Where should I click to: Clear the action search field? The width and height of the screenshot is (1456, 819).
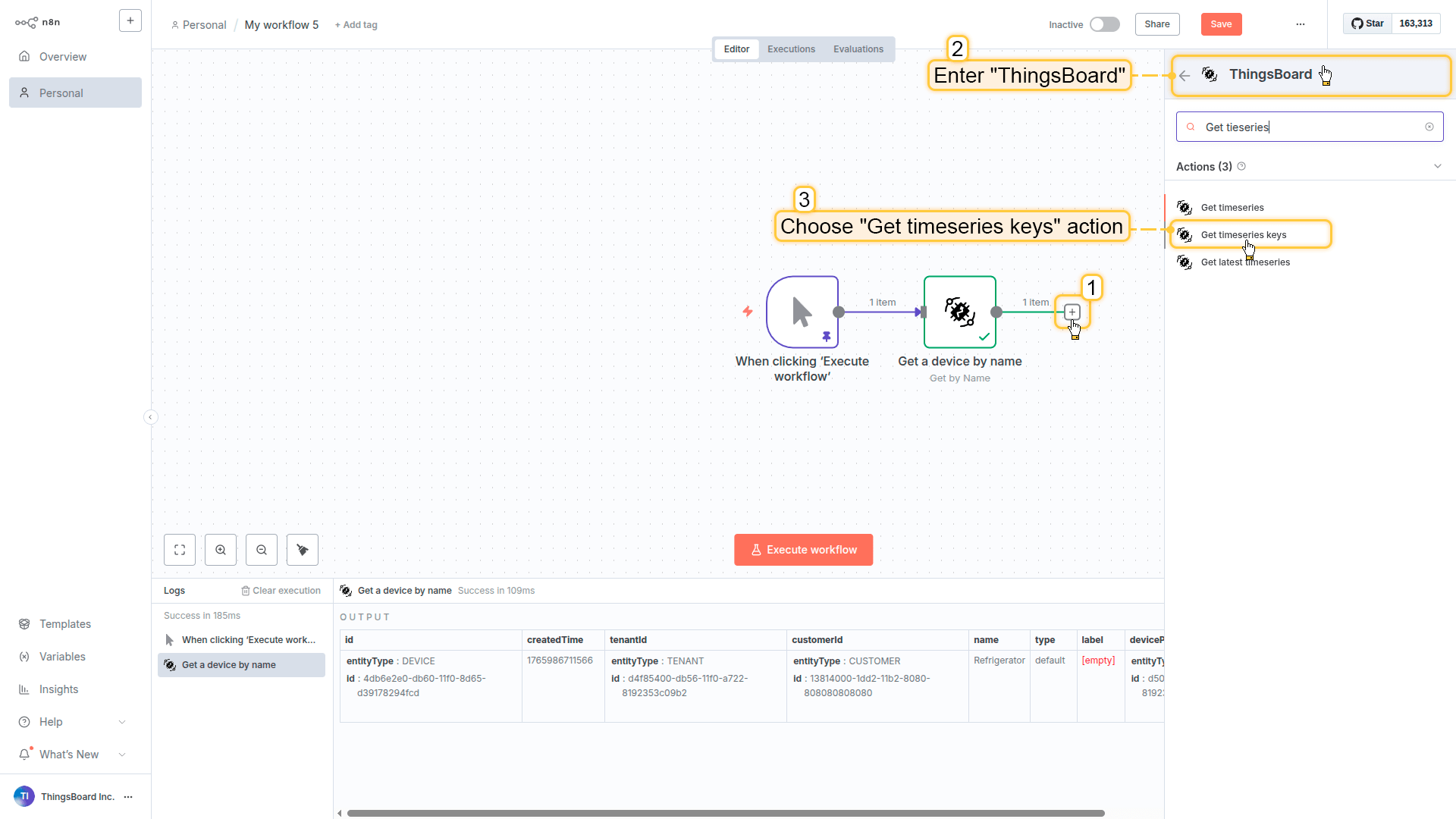point(1429,127)
